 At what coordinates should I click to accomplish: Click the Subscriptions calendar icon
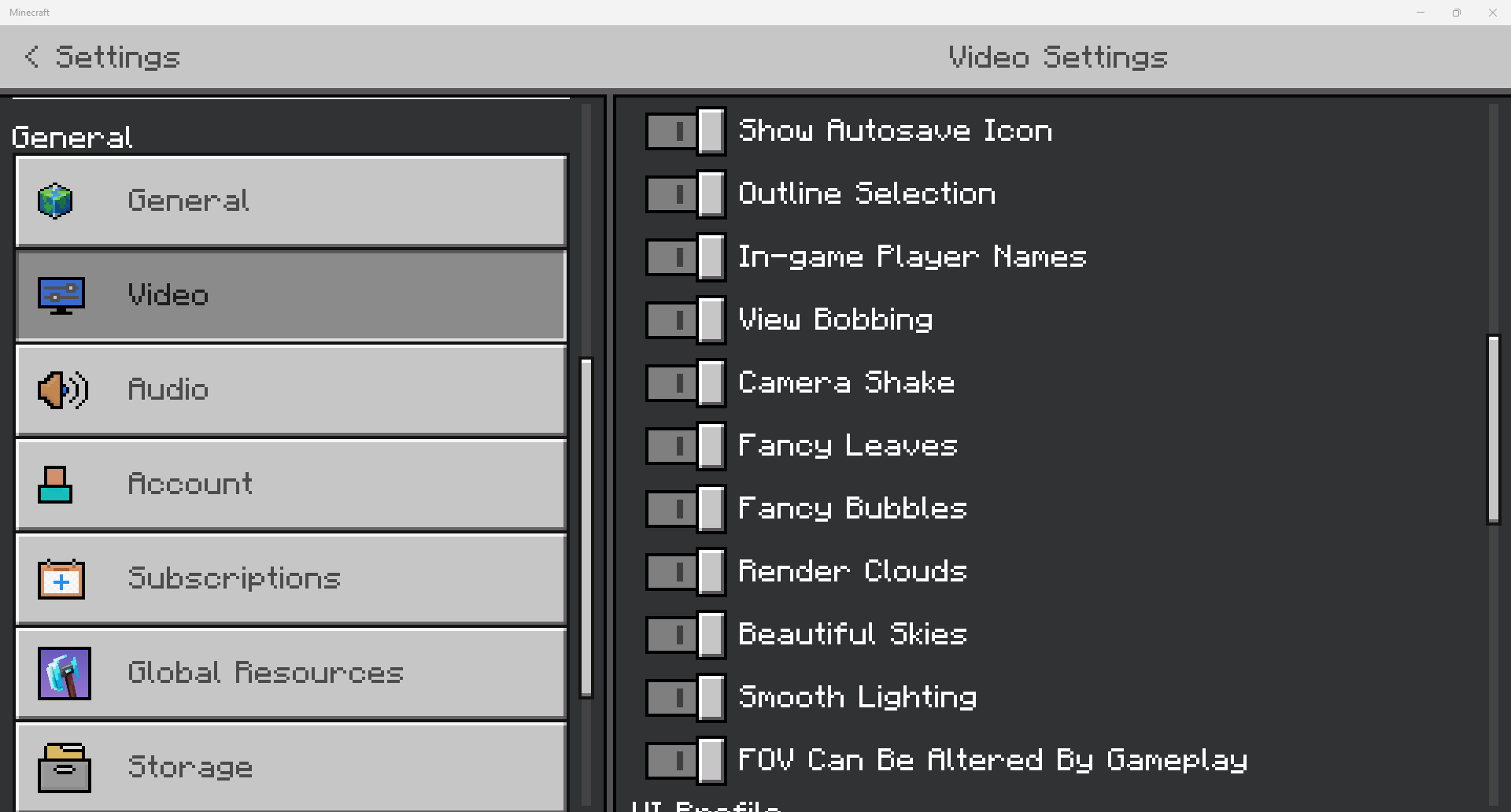point(61,579)
